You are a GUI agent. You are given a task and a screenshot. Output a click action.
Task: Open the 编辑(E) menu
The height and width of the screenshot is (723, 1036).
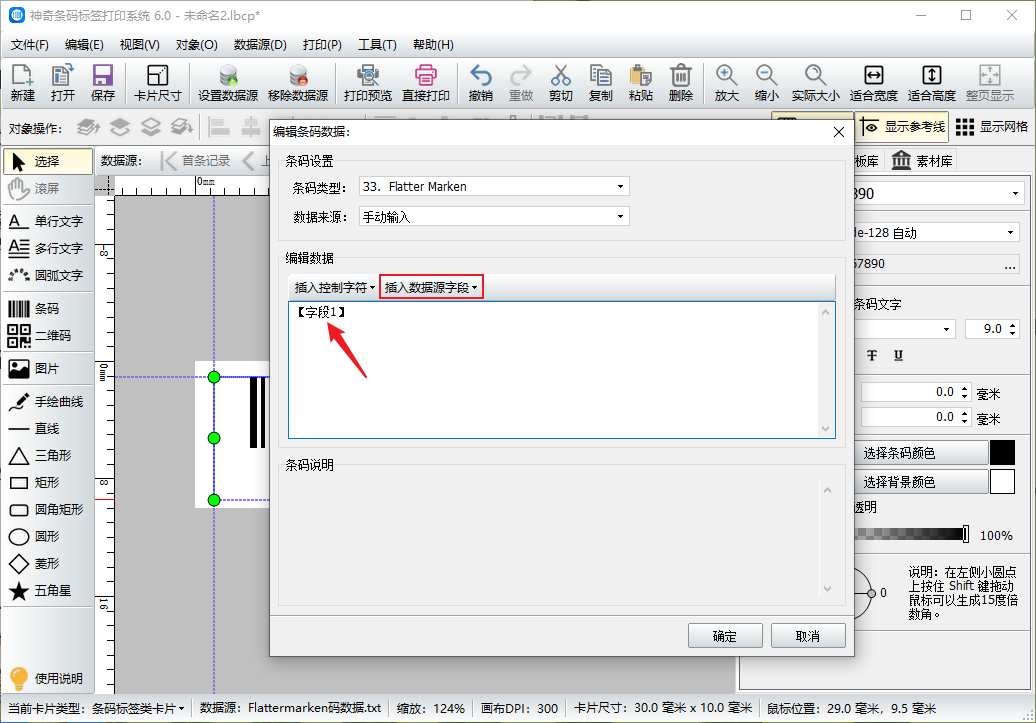pos(84,45)
